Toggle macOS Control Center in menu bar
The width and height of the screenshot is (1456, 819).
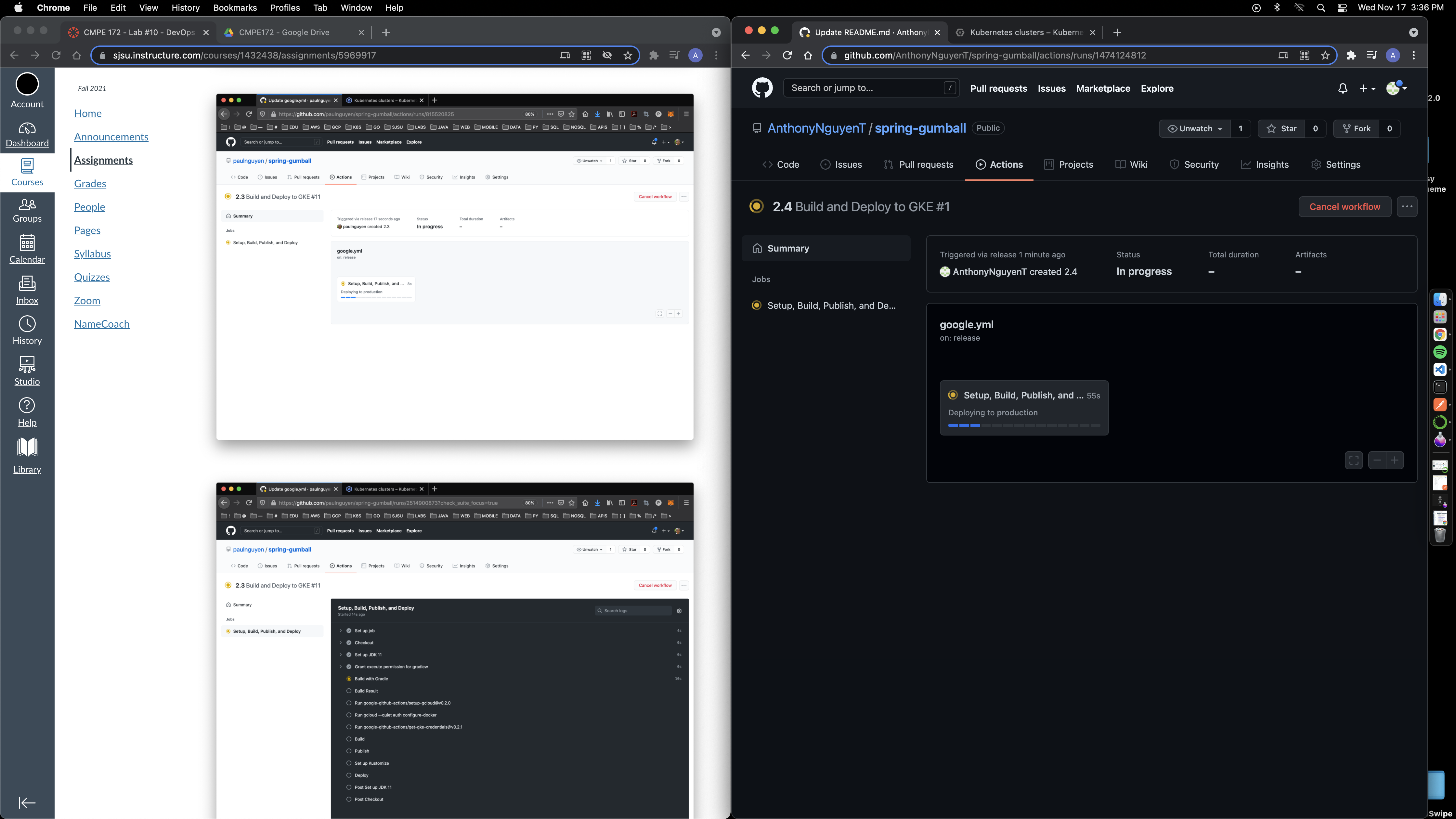coord(1342,8)
